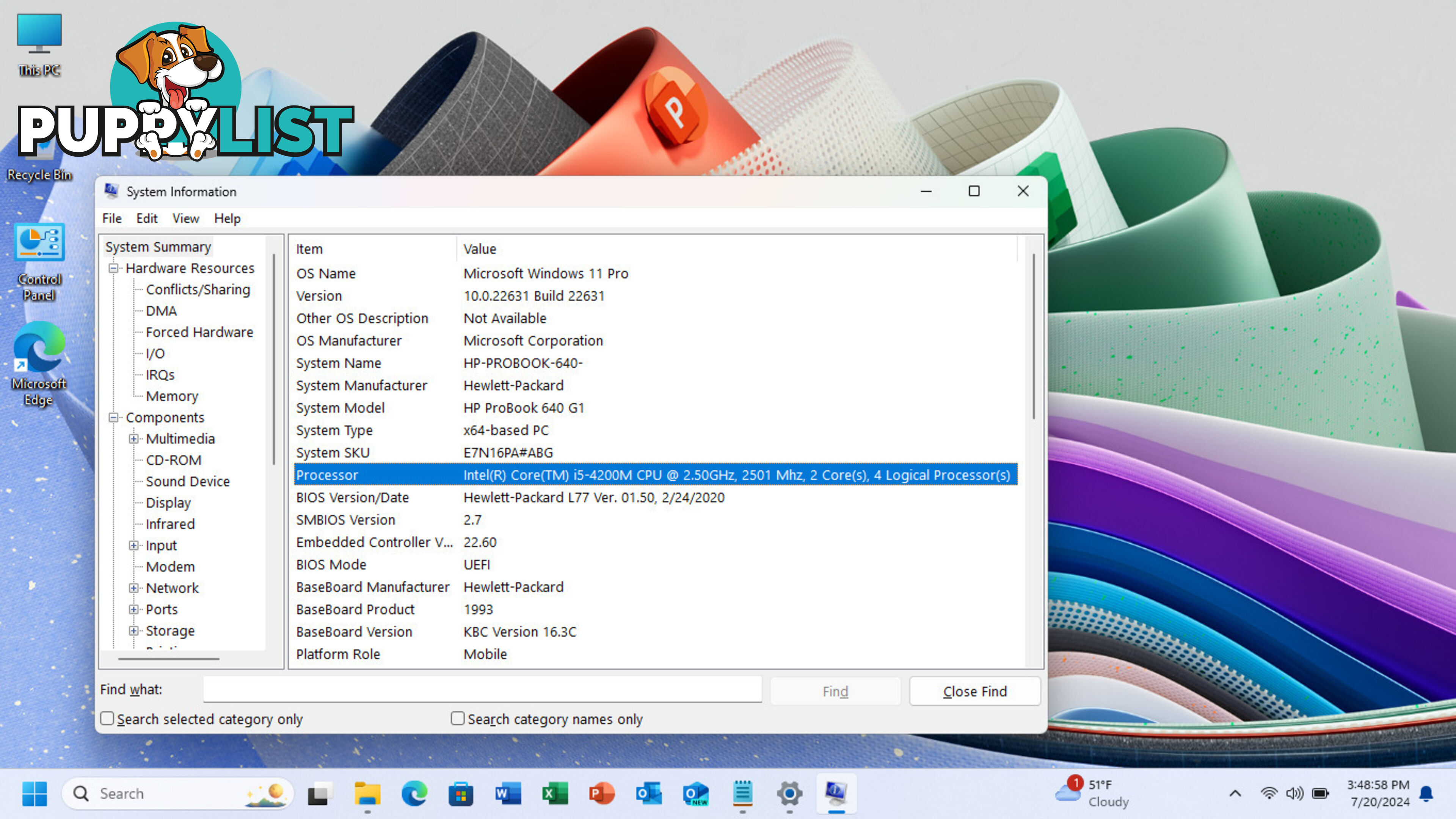Select the System Model row
Image resolution: width=1456 pixels, height=819 pixels.
pos(656,408)
